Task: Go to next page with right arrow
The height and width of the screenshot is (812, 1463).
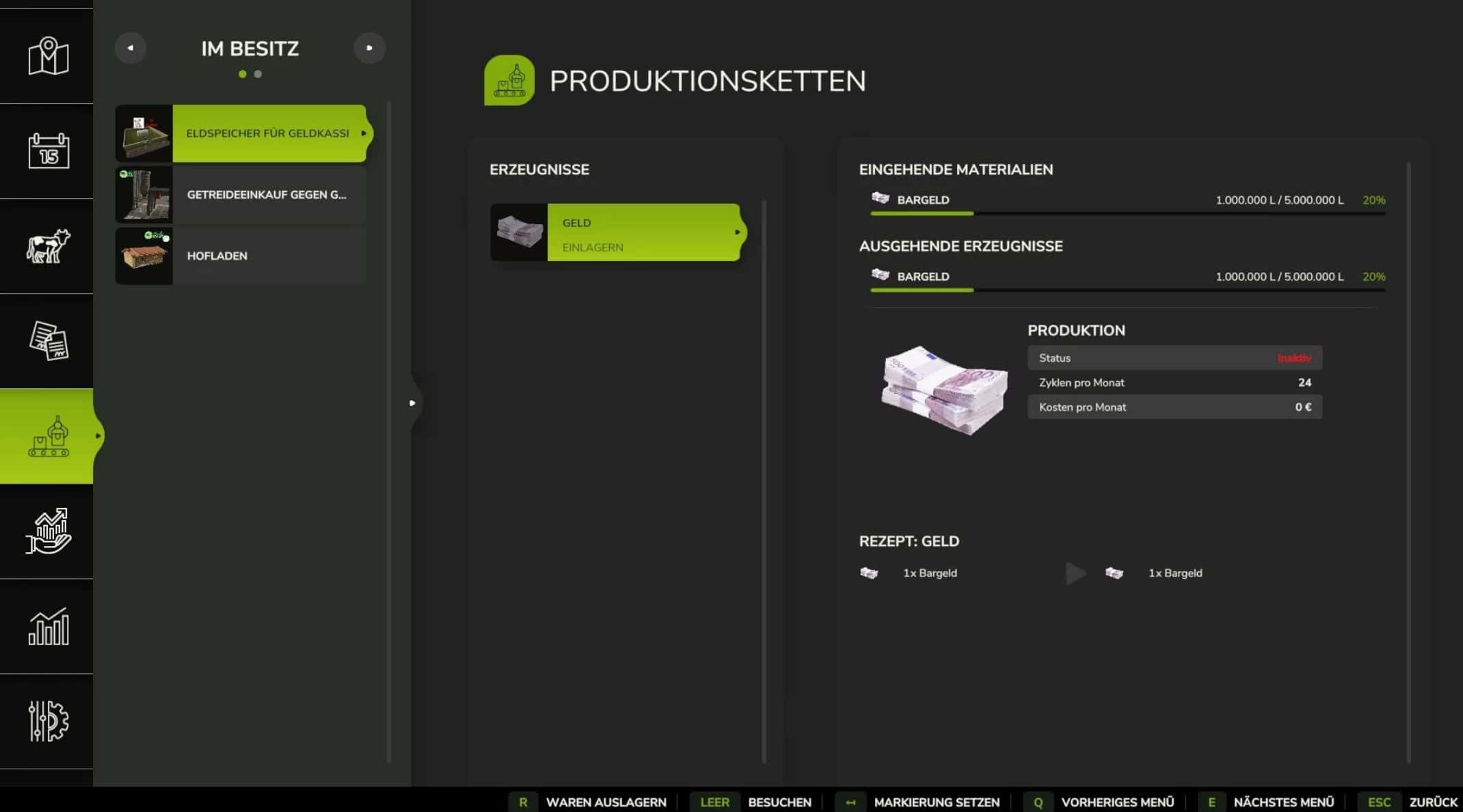Action: coord(369,48)
